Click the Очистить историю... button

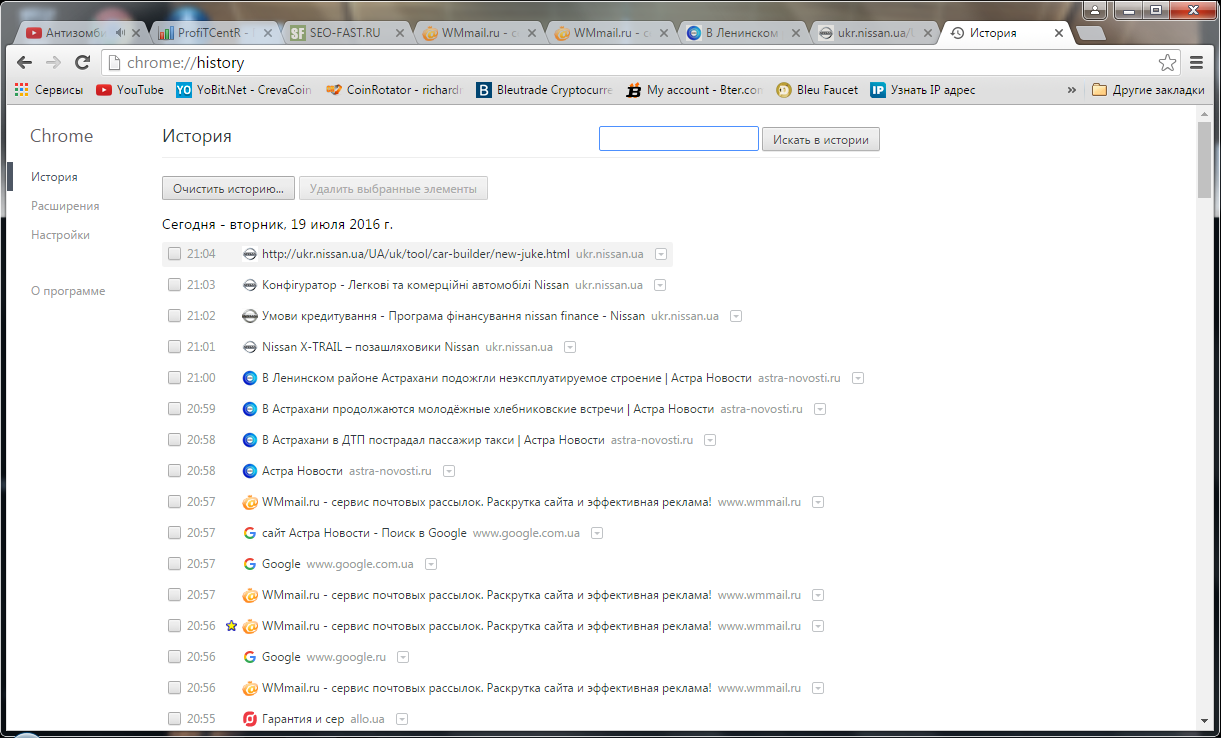coord(229,188)
